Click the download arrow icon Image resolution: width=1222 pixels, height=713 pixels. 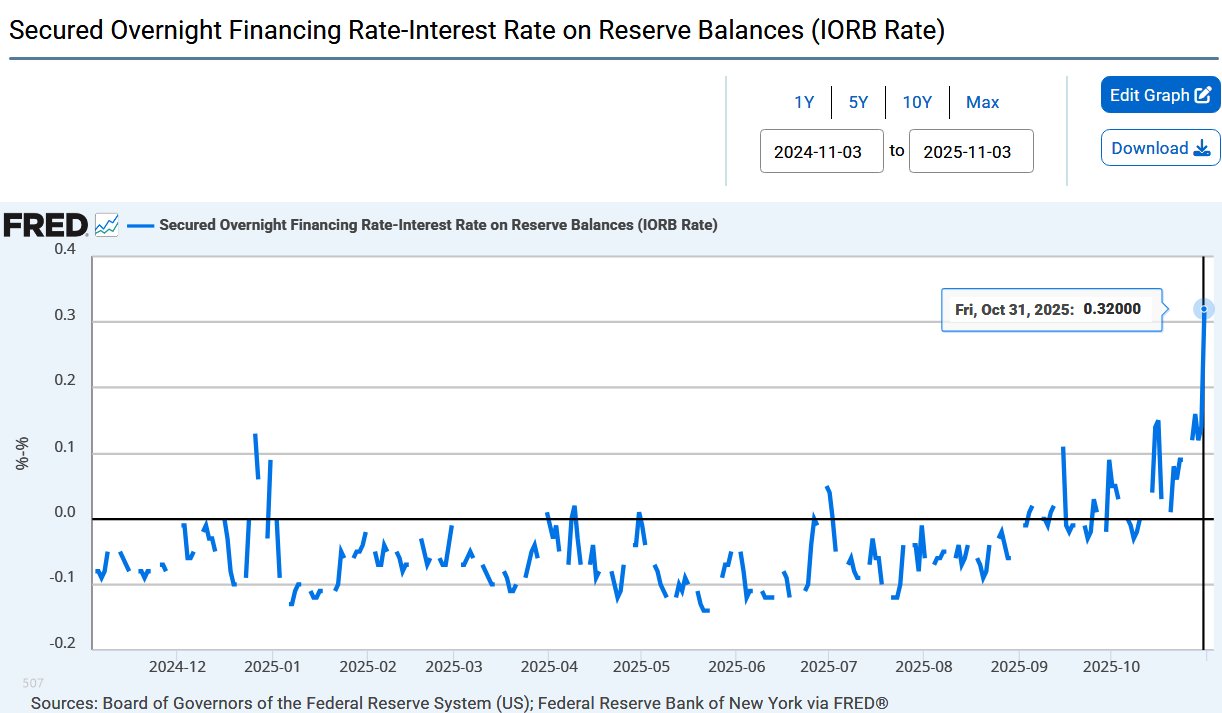click(x=1202, y=148)
